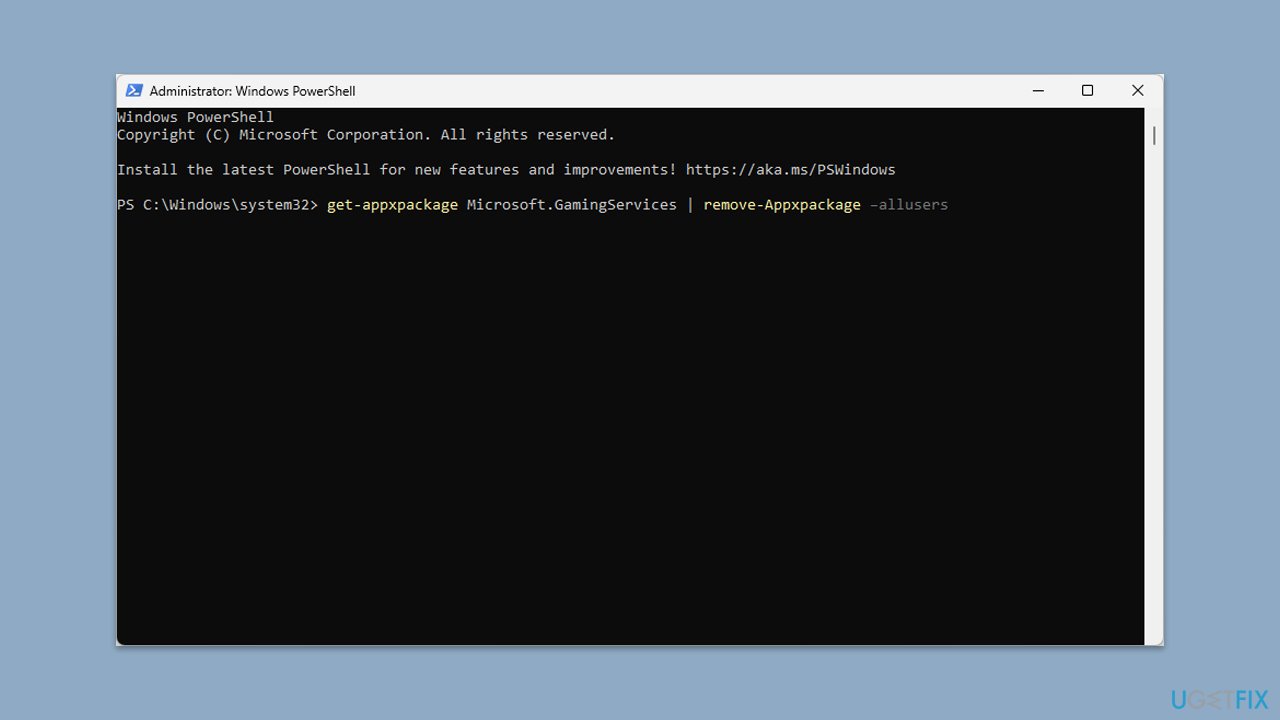
Task: Click the "Administrator: Windows PowerShell" title text
Action: coord(252,91)
